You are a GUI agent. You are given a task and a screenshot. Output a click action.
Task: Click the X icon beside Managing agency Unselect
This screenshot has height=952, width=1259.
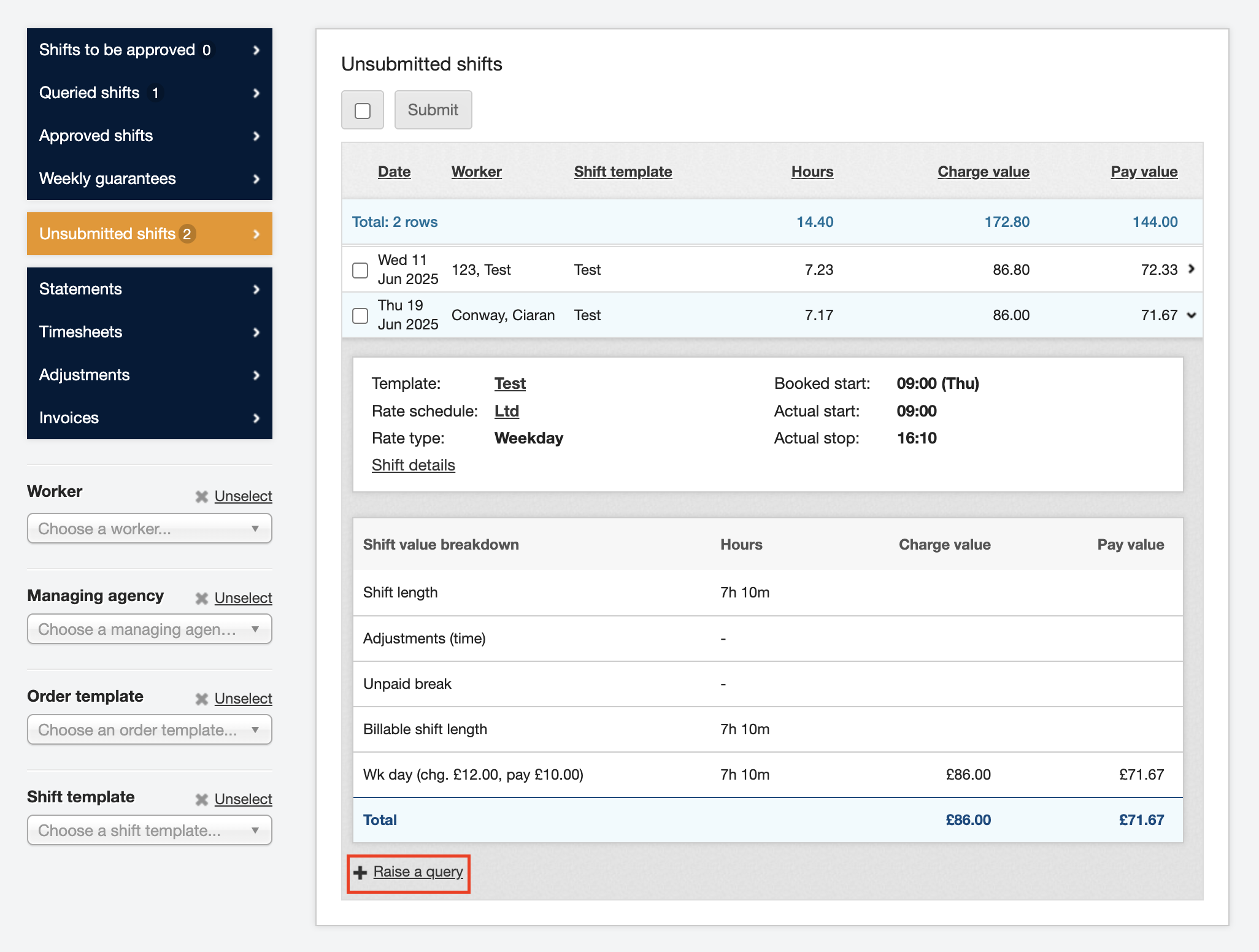pos(201,598)
